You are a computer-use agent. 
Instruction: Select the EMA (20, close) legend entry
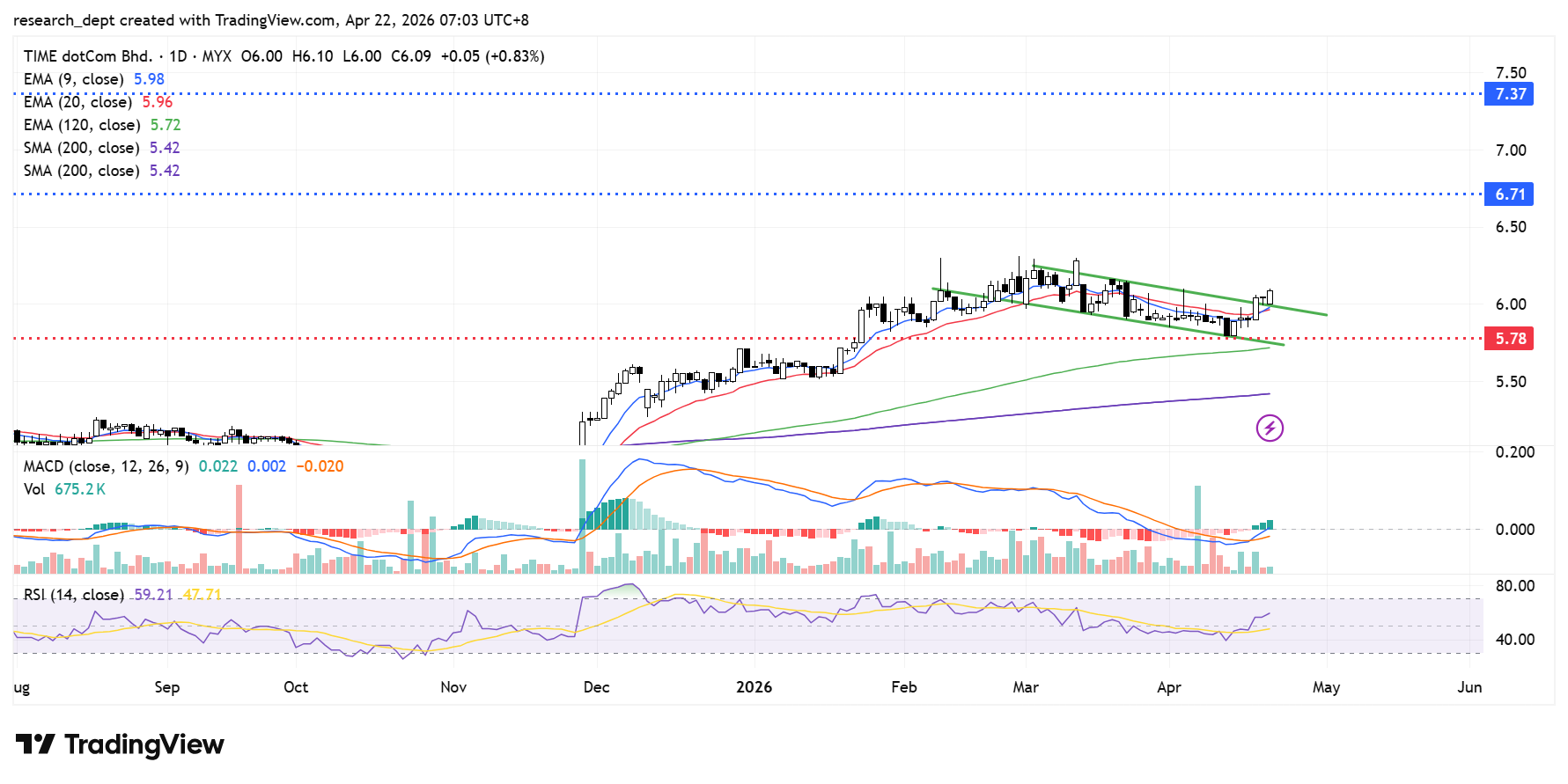click(77, 102)
